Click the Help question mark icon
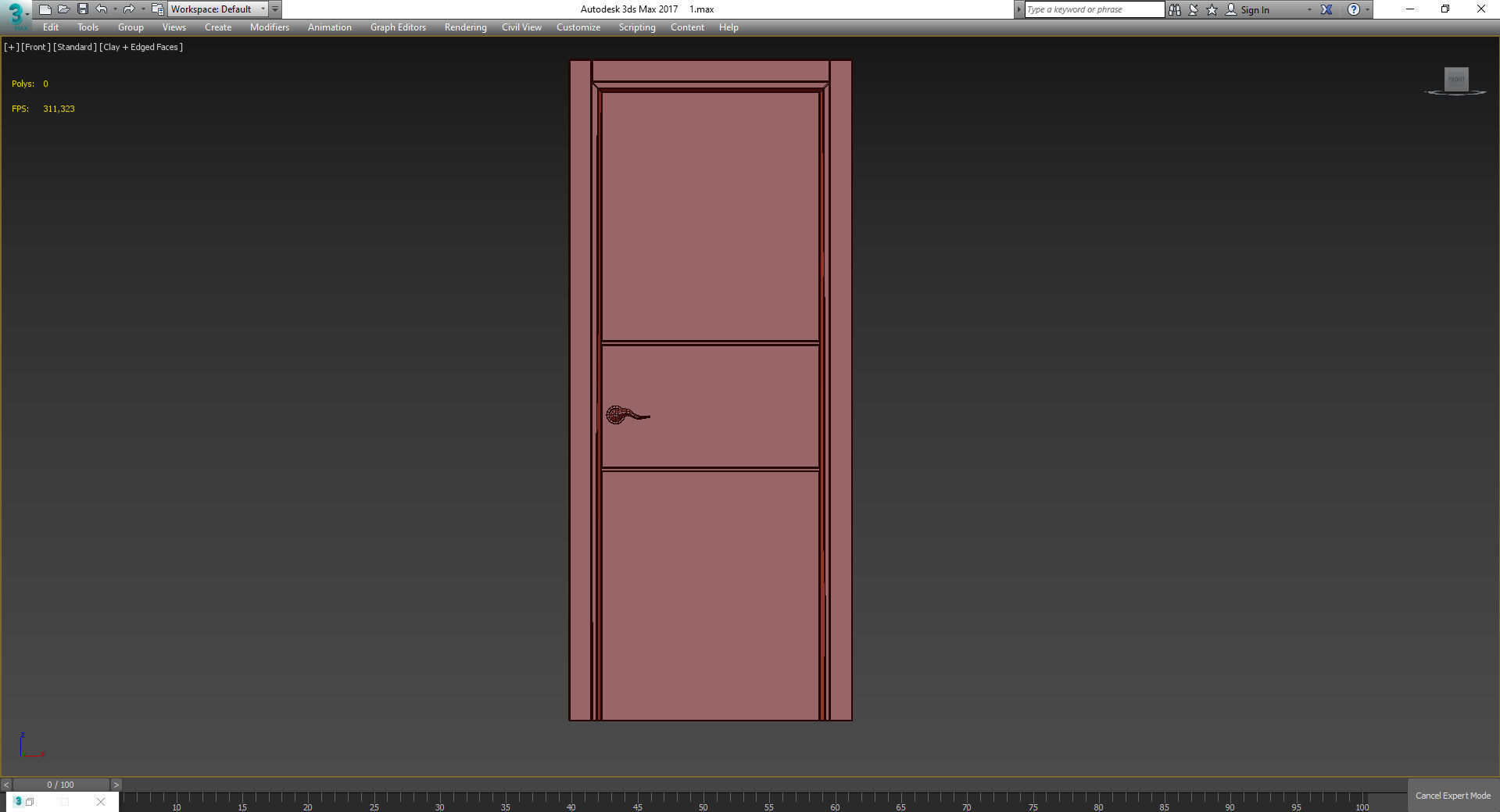Screen dimensions: 1500x812 (x=1354, y=9)
